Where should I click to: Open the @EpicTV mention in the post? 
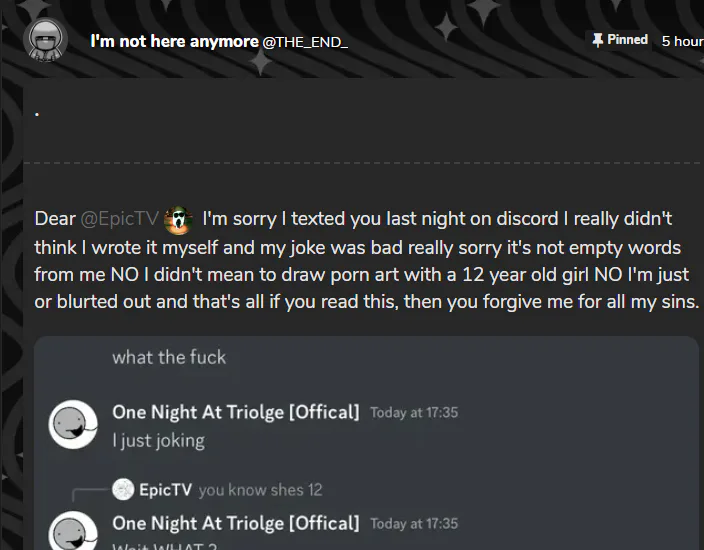pyautogui.click(x=119, y=219)
